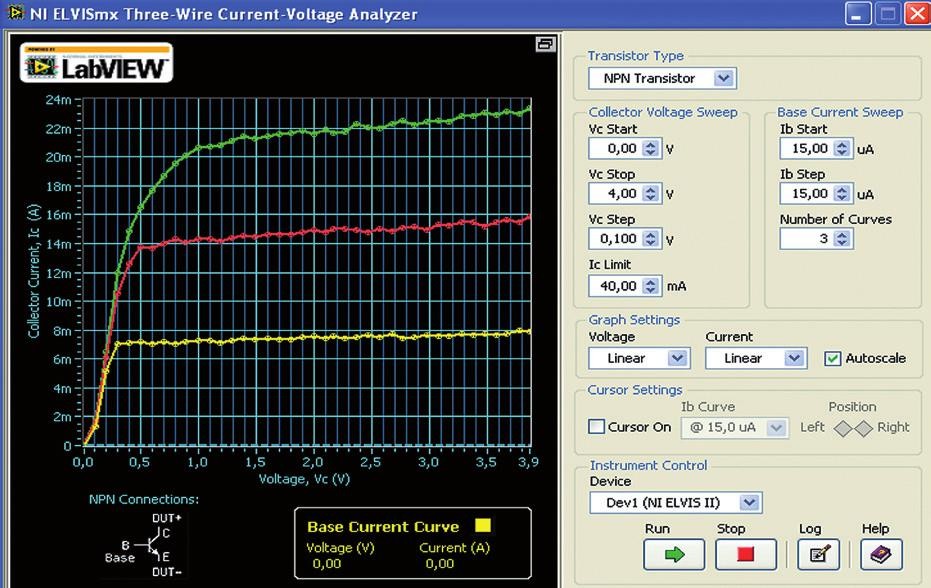Click the Ib Step stepper arrows
Screen dimensions: 931x588
pos(842,194)
